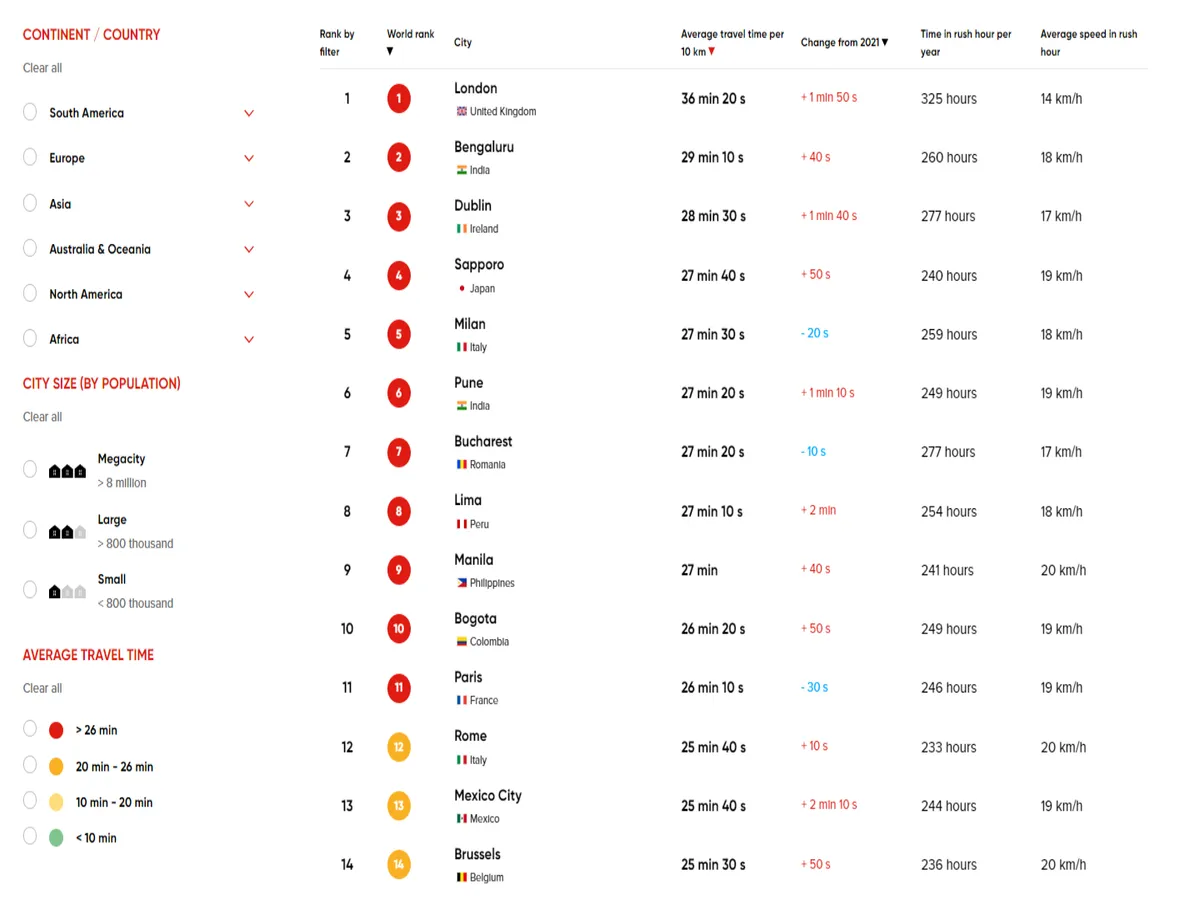Viewport: 1200px width, 900px height.
Task: Select the Megacity size radio button
Action: click(30, 469)
